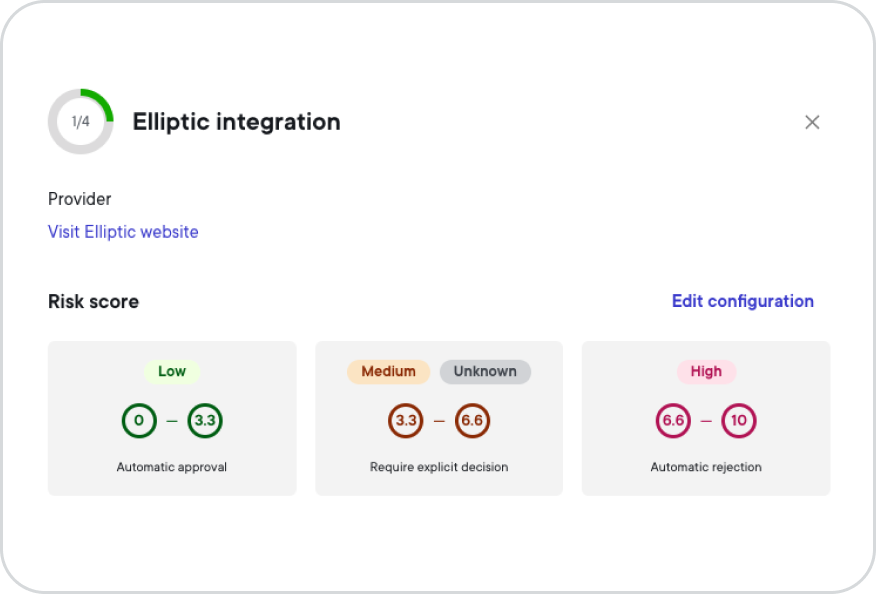Click the pink 6.6 score circle
Screen dimensions: 876x594
point(673,420)
